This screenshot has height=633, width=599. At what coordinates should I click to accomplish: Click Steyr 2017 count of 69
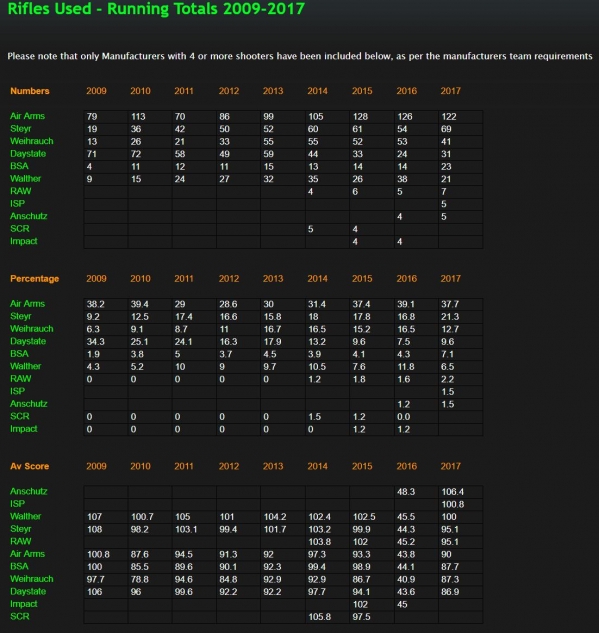pos(446,129)
